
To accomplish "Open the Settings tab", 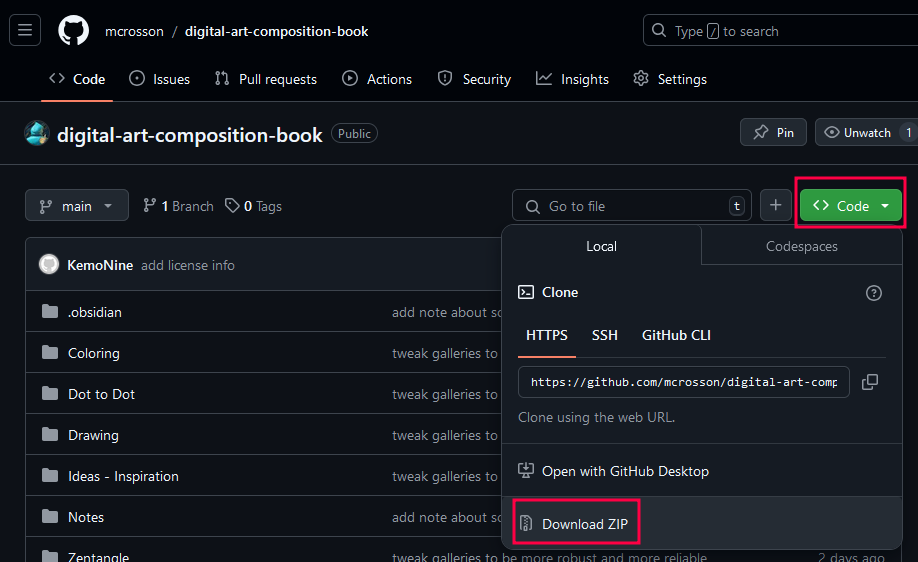I will (x=670, y=79).
